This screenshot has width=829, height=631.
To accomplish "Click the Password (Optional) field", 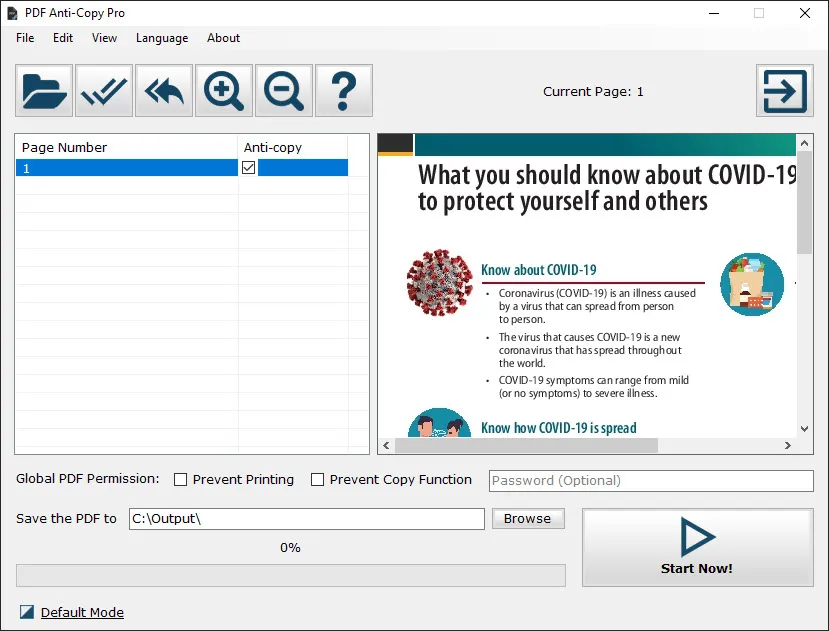I will coord(651,481).
